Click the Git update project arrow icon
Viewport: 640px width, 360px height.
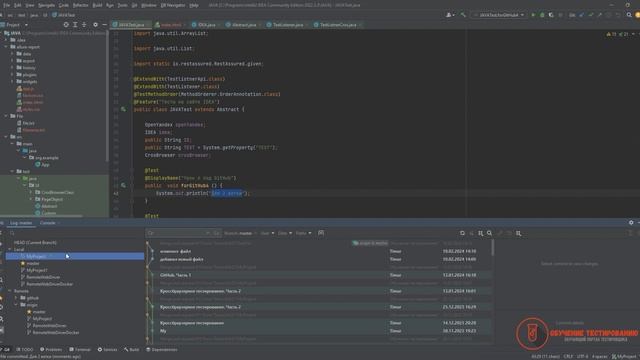[582, 15]
